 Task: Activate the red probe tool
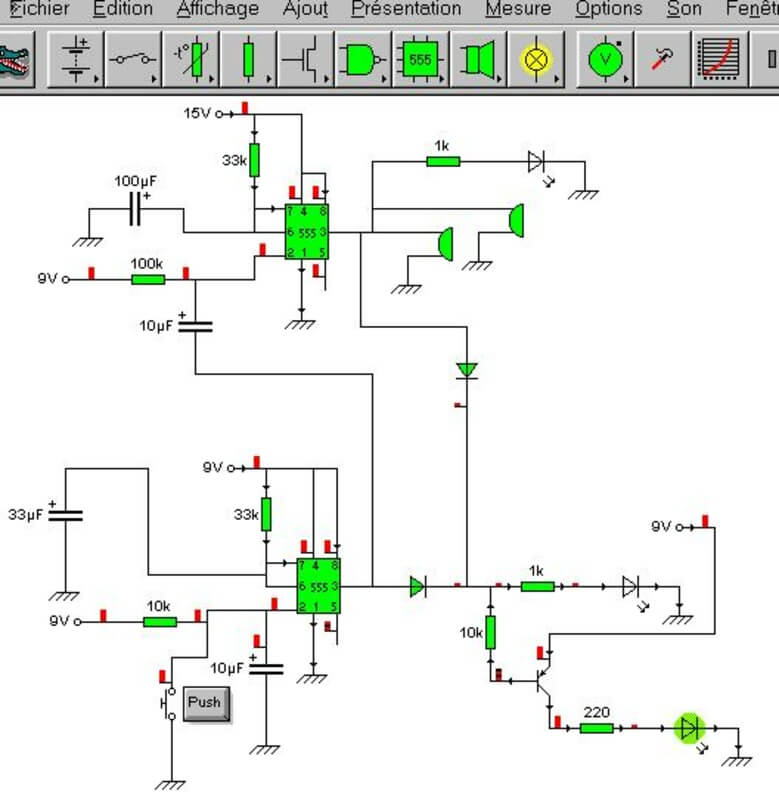click(661, 60)
